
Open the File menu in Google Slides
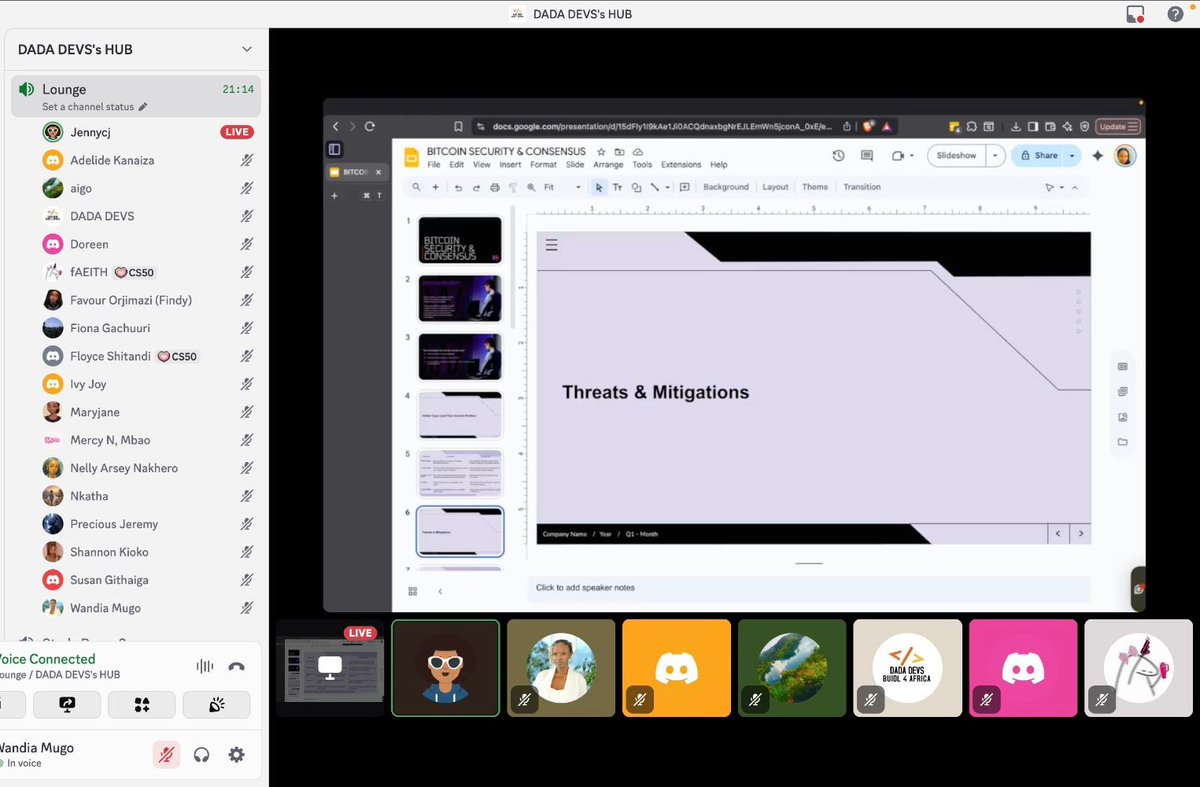tap(434, 165)
